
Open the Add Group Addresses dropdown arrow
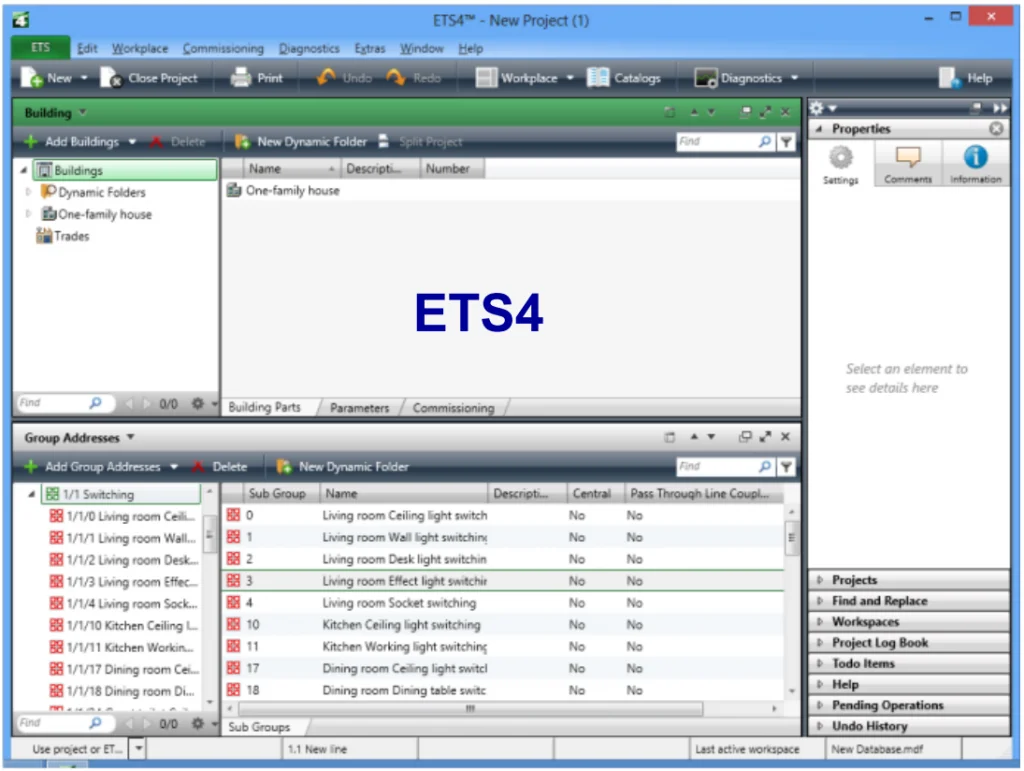tap(174, 466)
